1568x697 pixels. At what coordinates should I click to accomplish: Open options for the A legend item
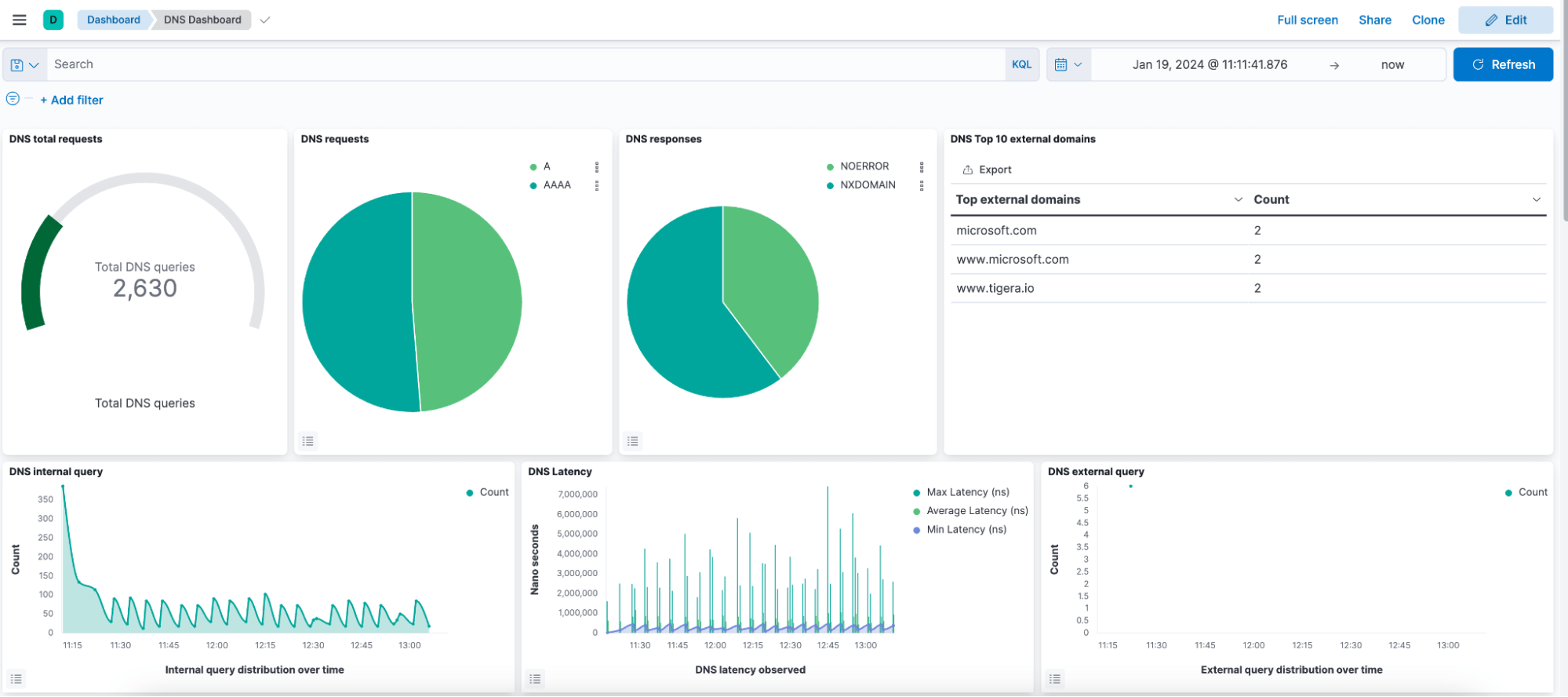click(x=597, y=166)
